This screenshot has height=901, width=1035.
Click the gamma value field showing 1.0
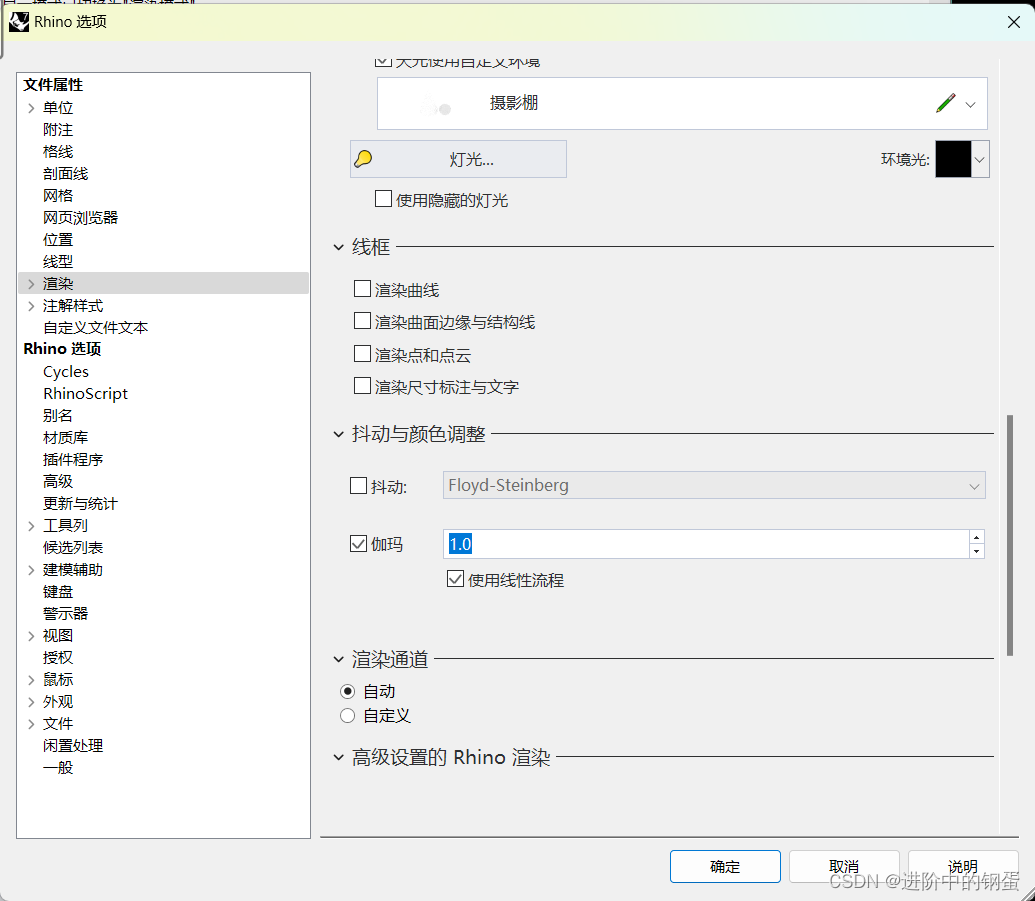(x=706, y=544)
